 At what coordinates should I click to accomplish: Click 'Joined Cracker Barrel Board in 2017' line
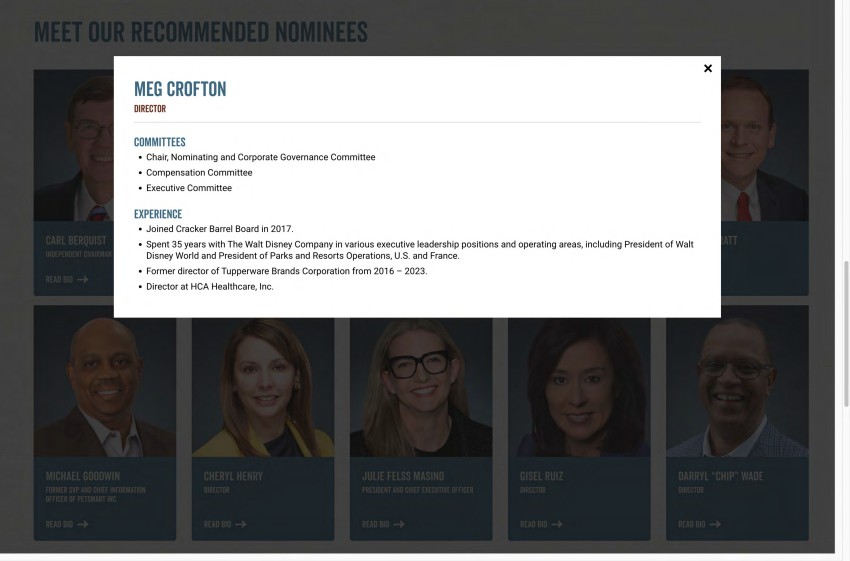[220, 229]
